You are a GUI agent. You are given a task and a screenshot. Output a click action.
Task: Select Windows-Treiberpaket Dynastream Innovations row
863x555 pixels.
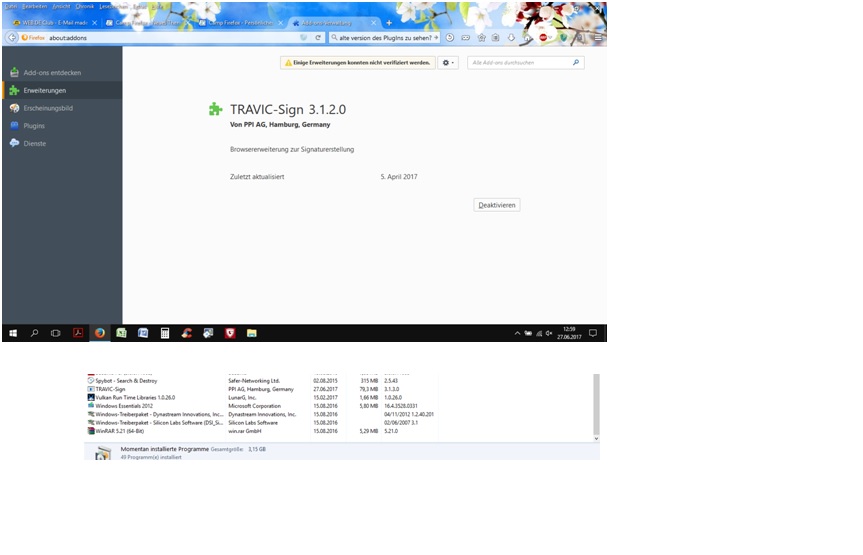click(x=261, y=414)
